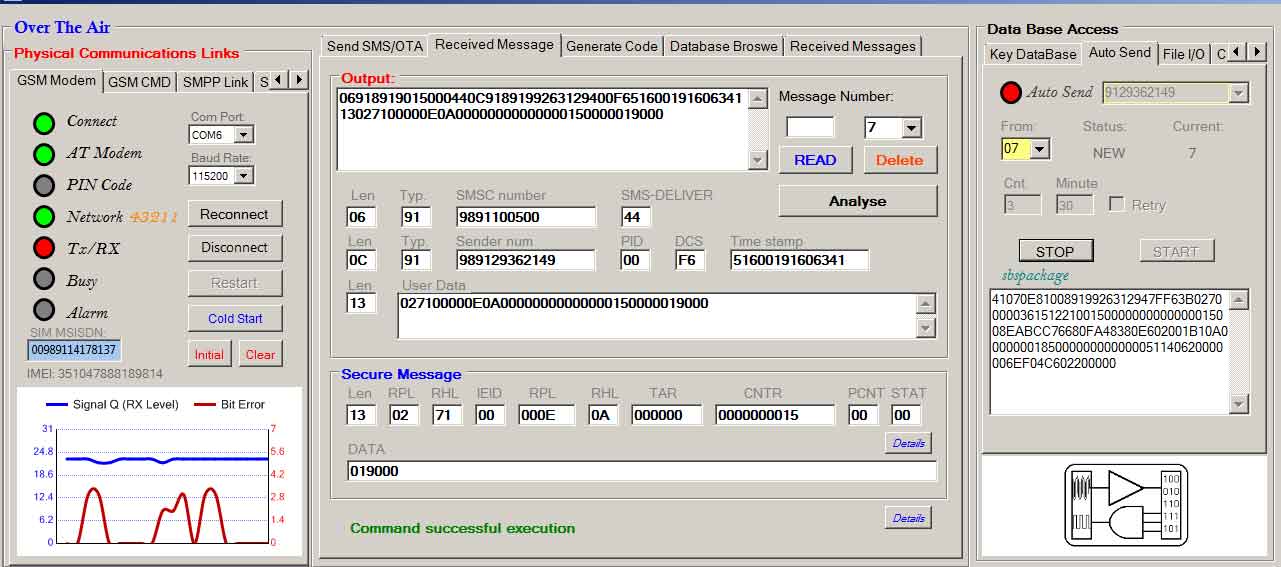Open the Message Number 7 dropdown
The height and width of the screenshot is (567, 1281).
[911, 128]
